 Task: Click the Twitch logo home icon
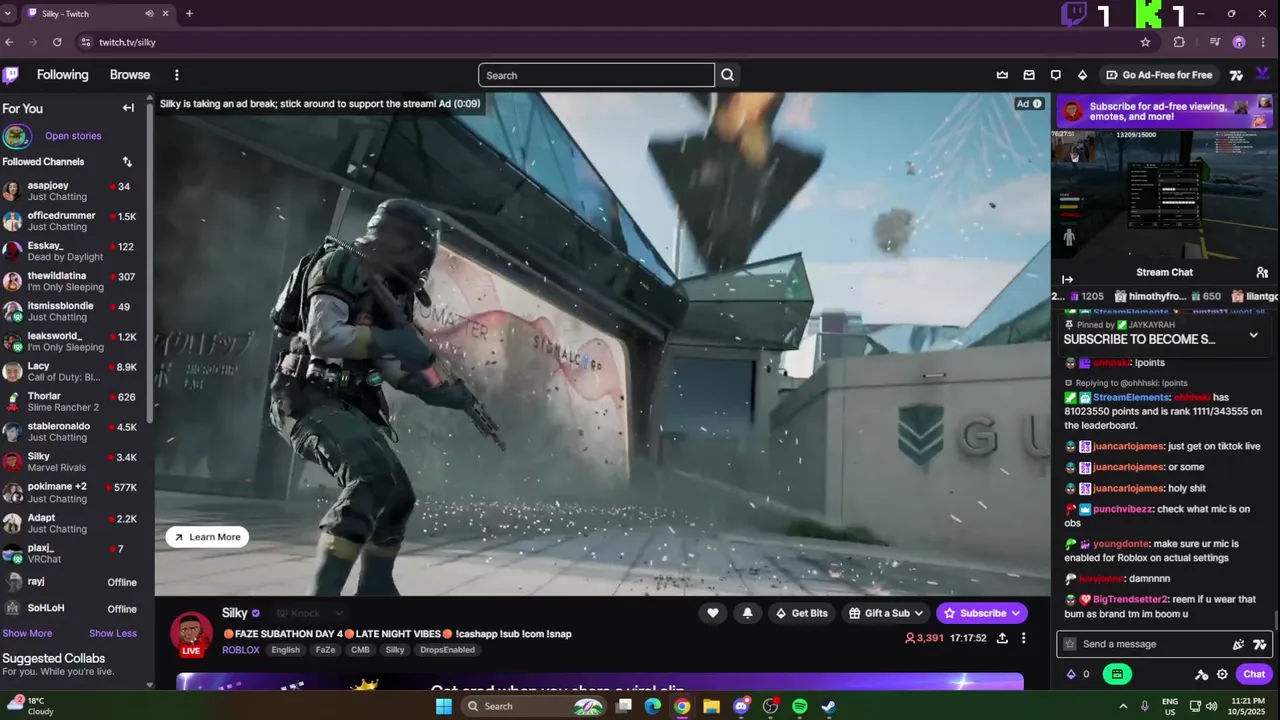[x=10, y=75]
